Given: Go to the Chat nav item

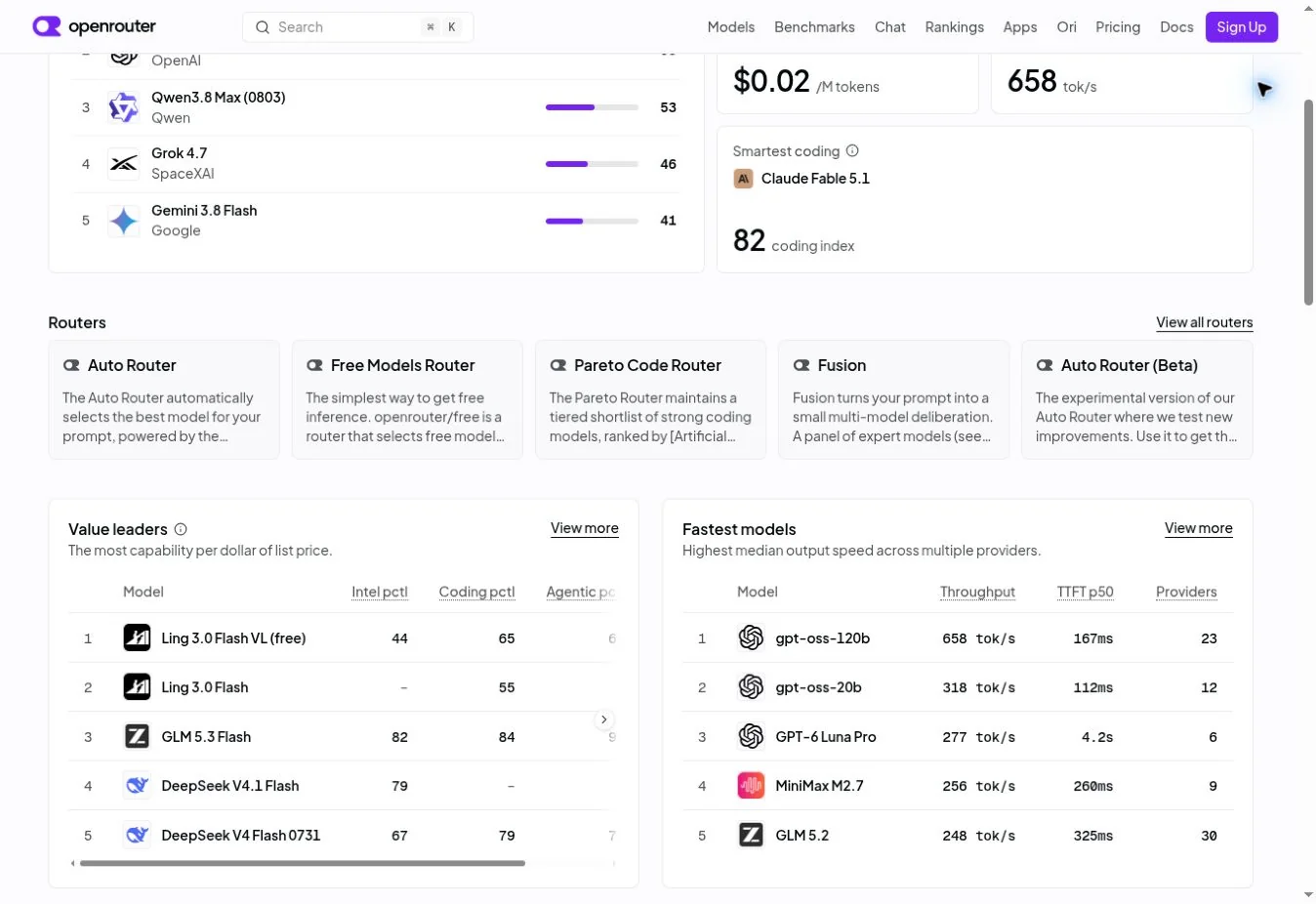Looking at the screenshot, I should (889, 27).
